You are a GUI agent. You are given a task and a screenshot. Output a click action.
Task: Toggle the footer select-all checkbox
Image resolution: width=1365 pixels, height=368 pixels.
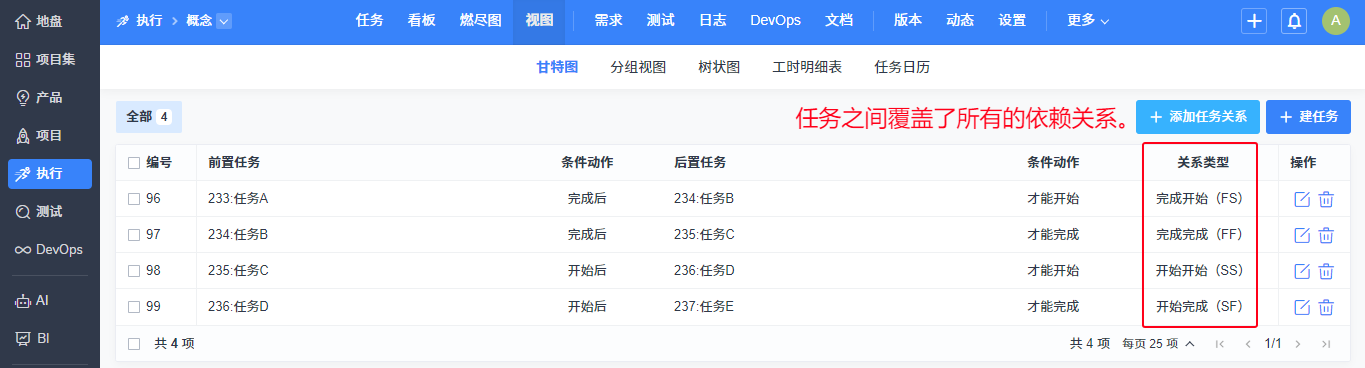click(x=134, y=344)
